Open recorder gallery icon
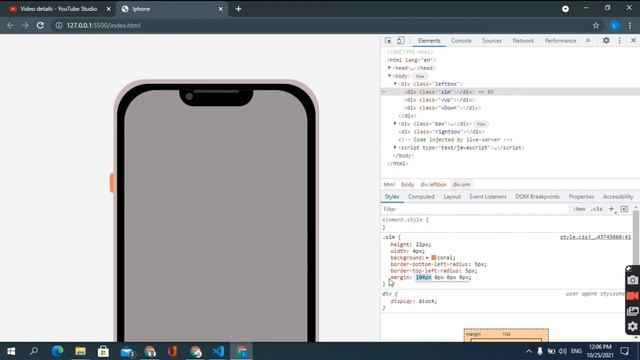This screenshot has height=360, width=640. pyautogui.click(x=632, y=311)
